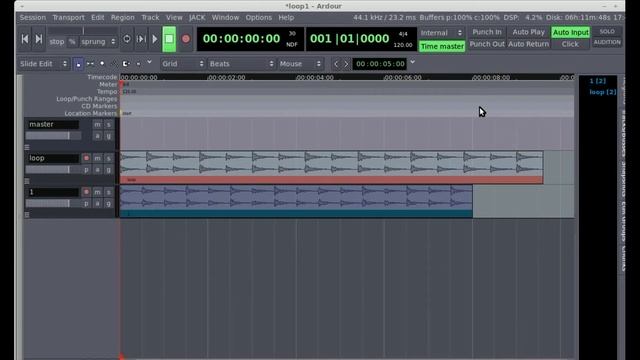The width and height of the screenshot is (640, 360).
Task: Open automation 'a' on track 1
Action: [x=97, y=203]
